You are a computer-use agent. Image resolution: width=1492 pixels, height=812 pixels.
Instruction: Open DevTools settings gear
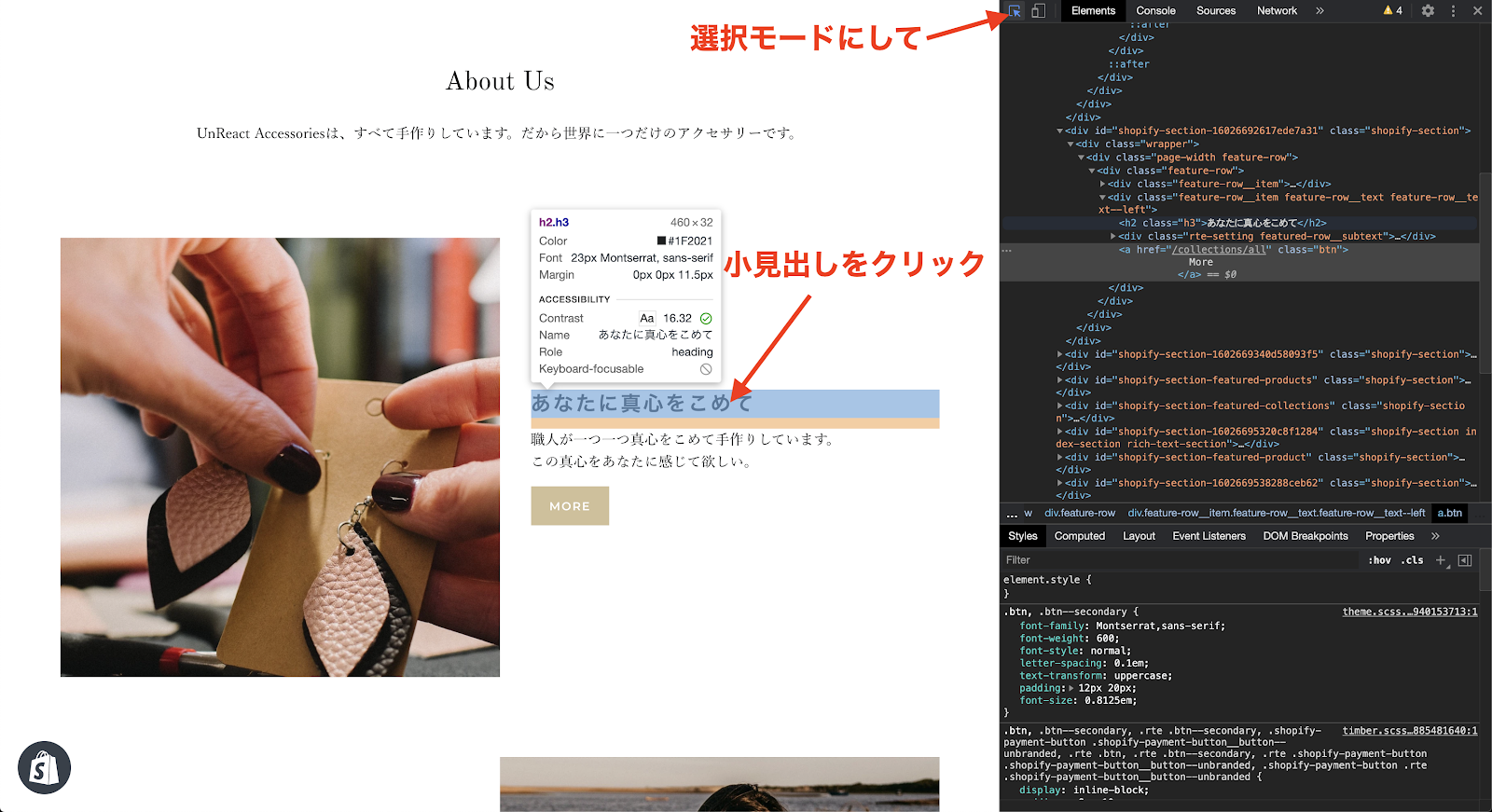pos(1428,11)
